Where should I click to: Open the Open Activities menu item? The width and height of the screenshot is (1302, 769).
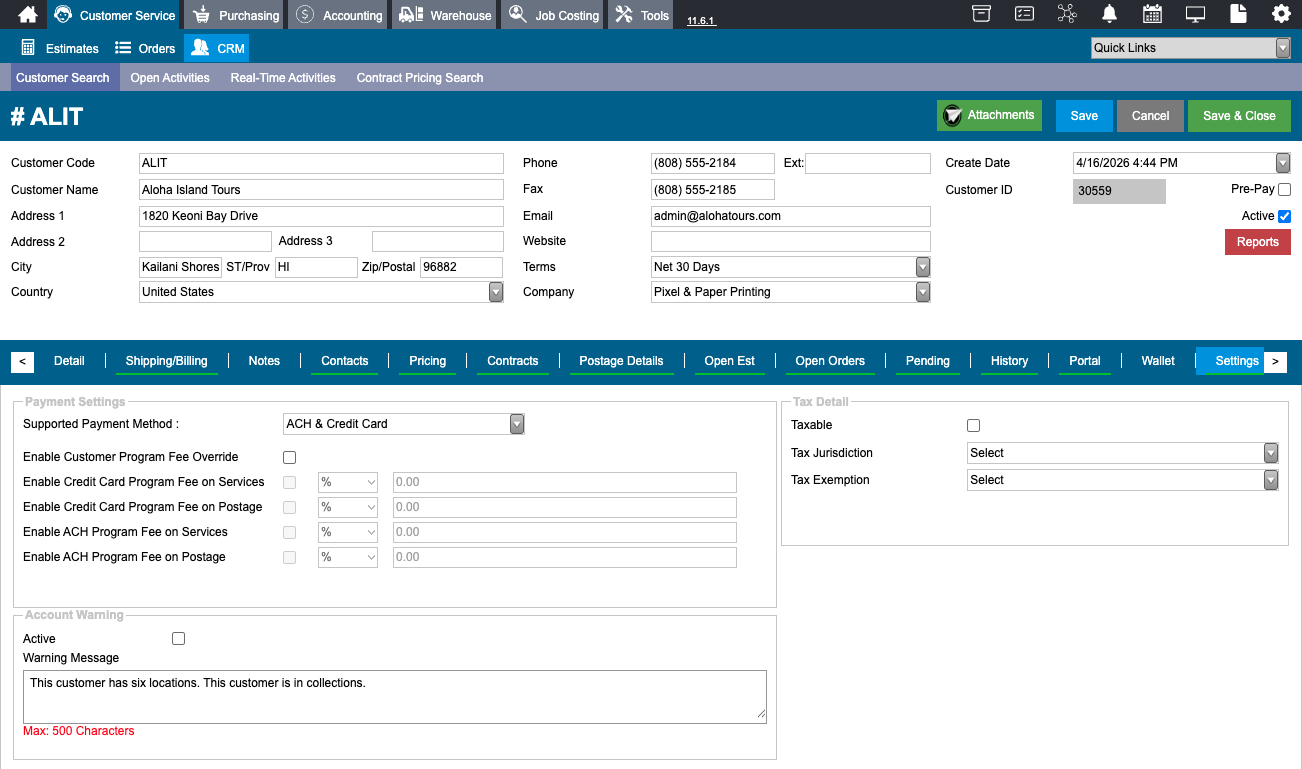(x=170, y=78)
